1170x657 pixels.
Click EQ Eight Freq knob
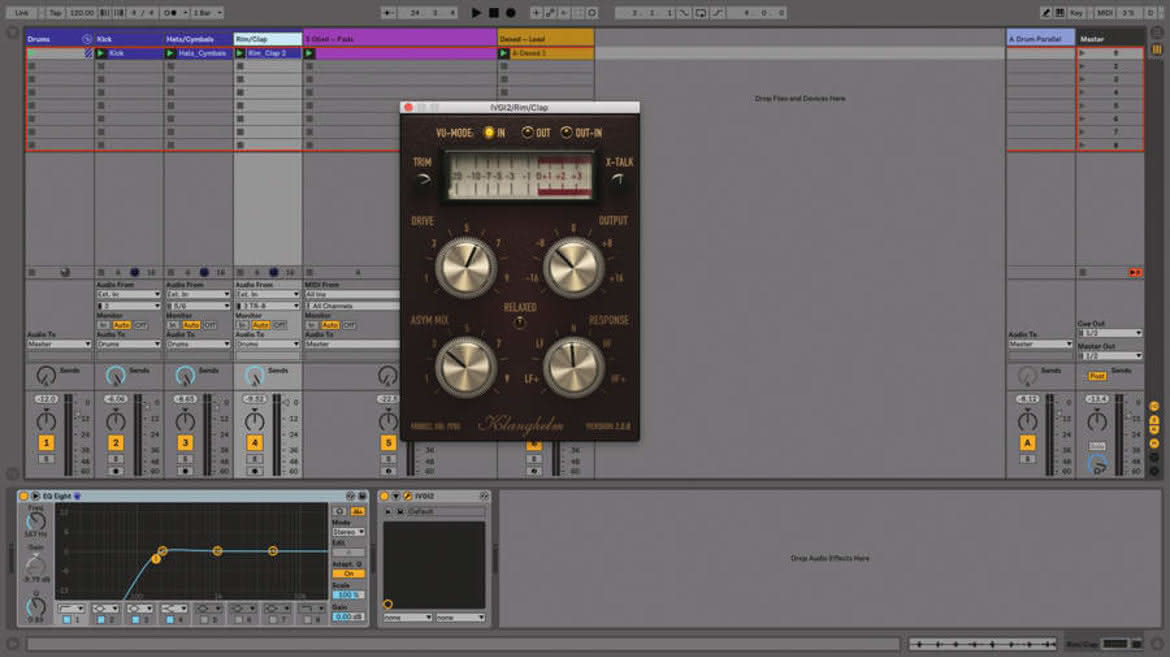pos(36,521)
